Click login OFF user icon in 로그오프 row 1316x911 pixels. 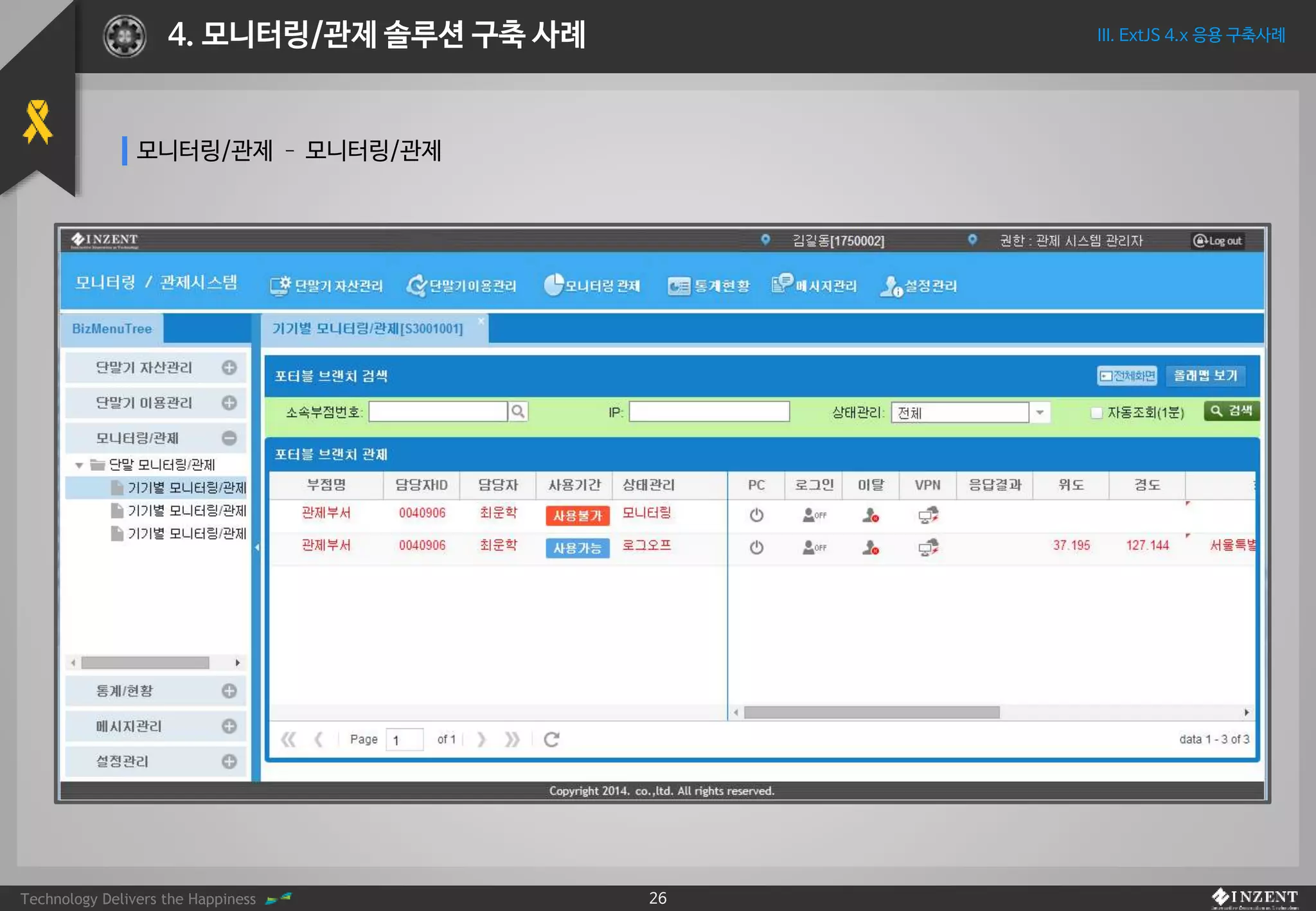[814, 547]
